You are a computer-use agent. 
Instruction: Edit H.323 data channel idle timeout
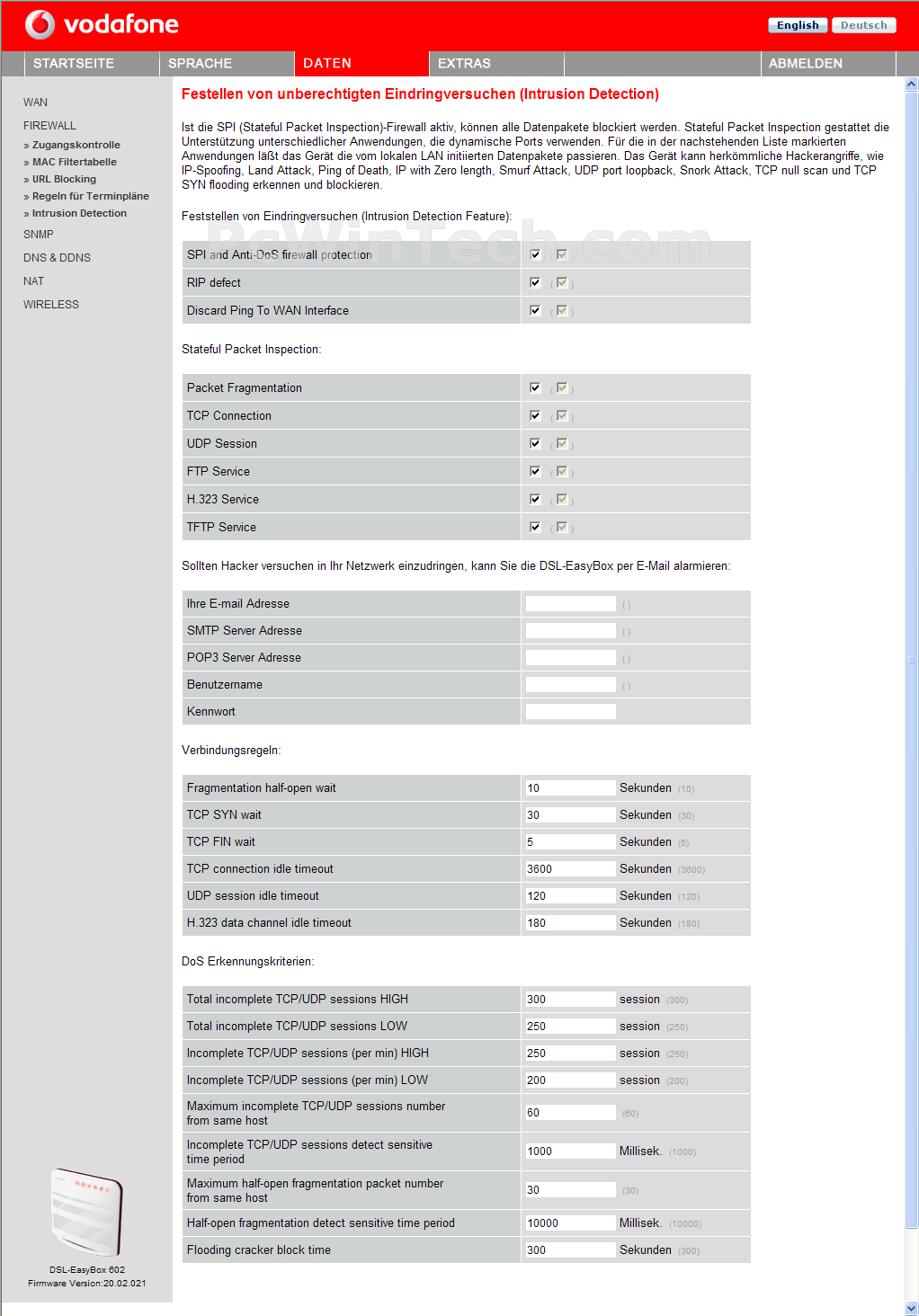[571, 923]
